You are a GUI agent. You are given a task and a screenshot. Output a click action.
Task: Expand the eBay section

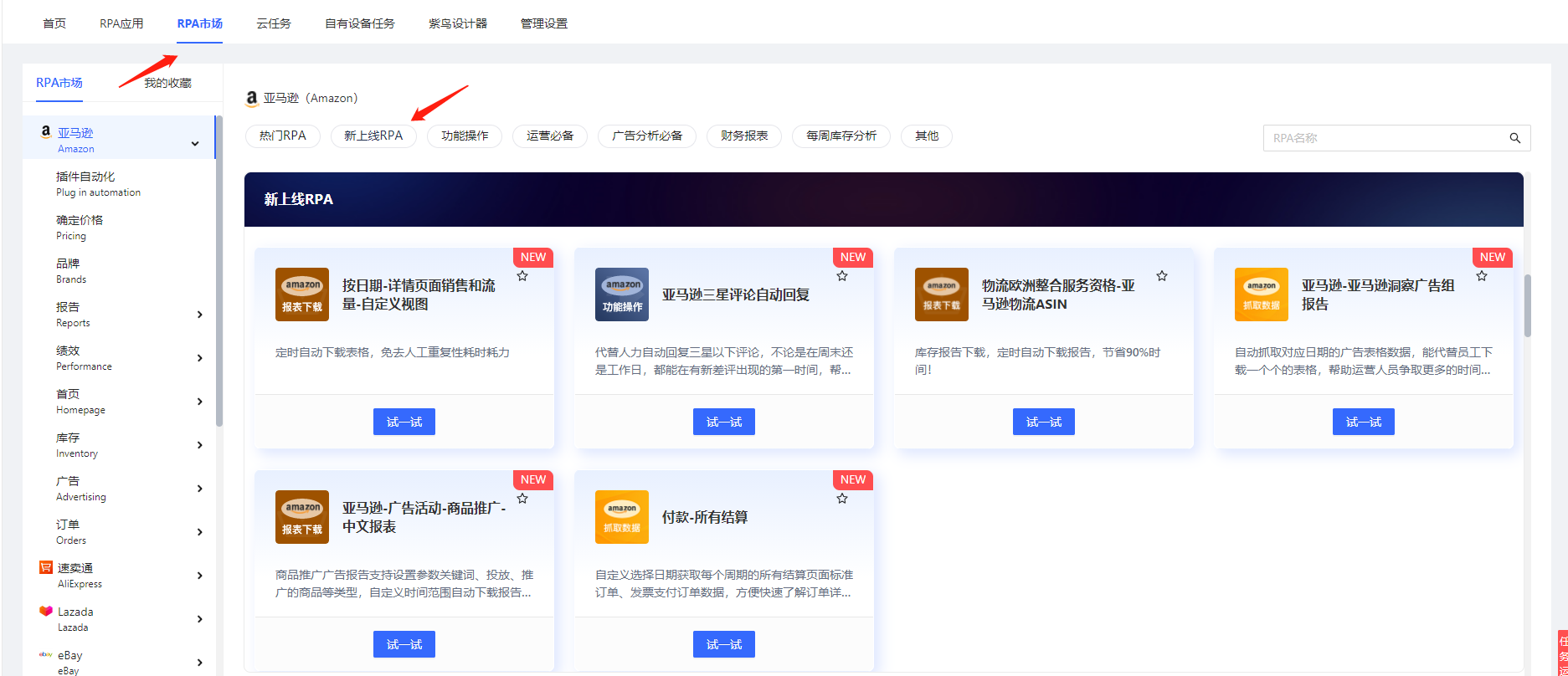click(199, 663)
